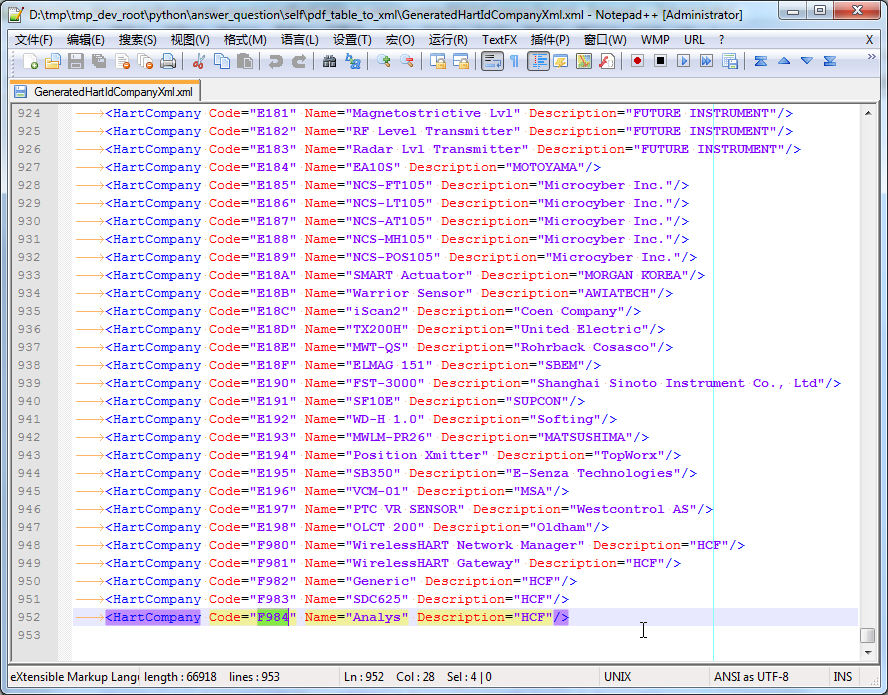The width and height of the screenshot is (888, 695).
Task: Start macro recording with red dot icon
Action: coord(637,61)
